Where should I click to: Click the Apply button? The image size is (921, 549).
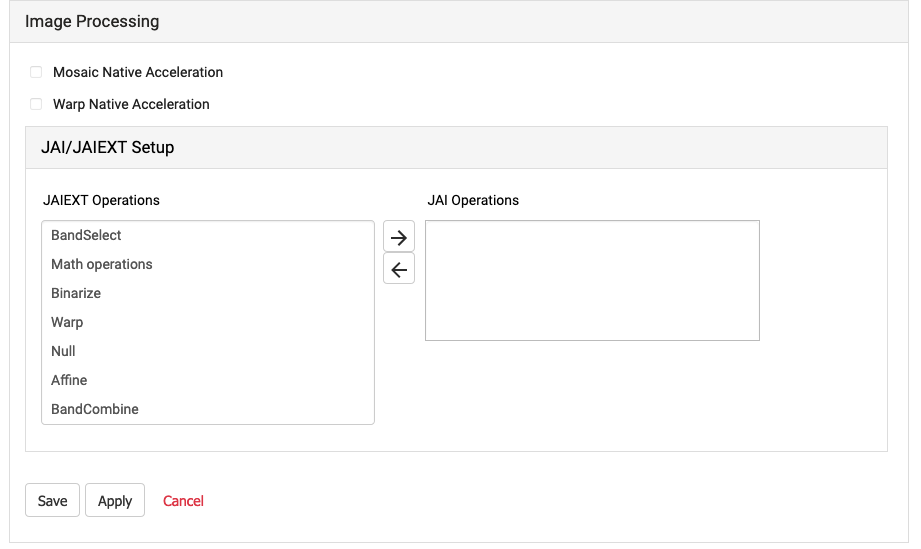click(115, 500)
